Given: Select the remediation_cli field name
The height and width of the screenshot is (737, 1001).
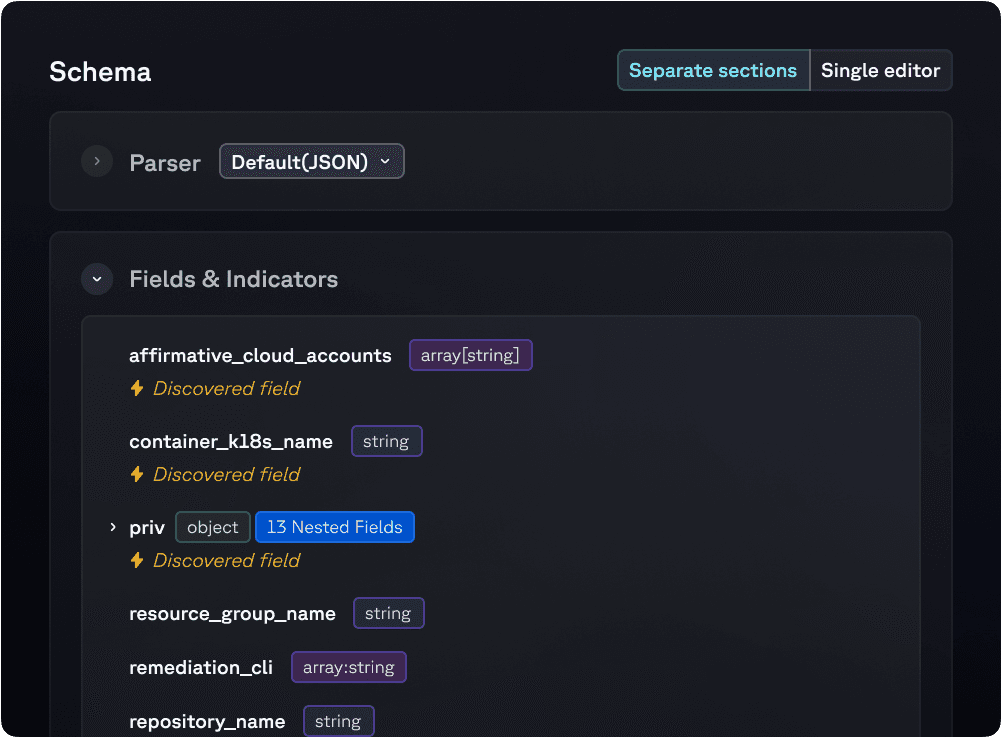Looking at the screenshot, I should click(x=201, y=667).
